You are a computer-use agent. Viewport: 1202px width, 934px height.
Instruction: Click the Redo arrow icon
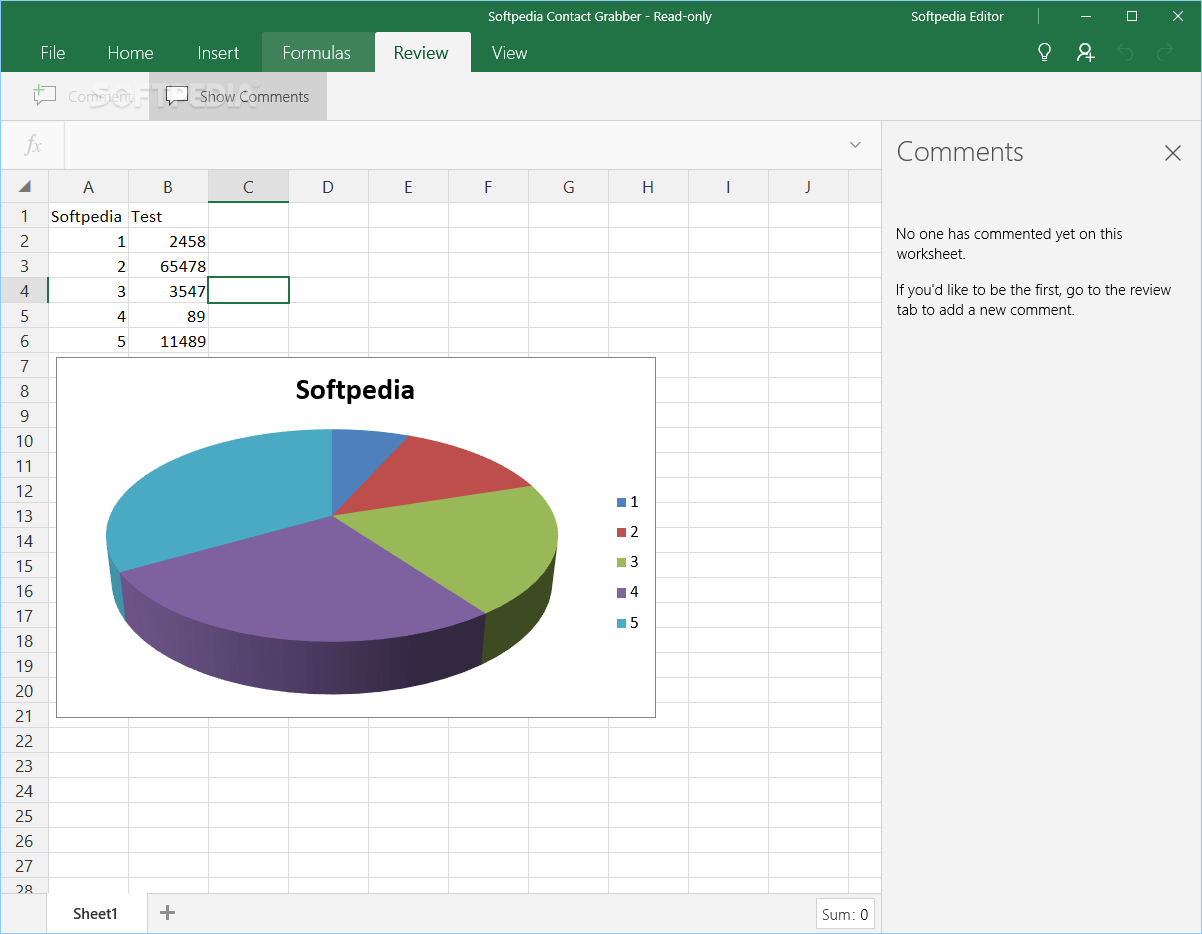(x=1165, y=52)
